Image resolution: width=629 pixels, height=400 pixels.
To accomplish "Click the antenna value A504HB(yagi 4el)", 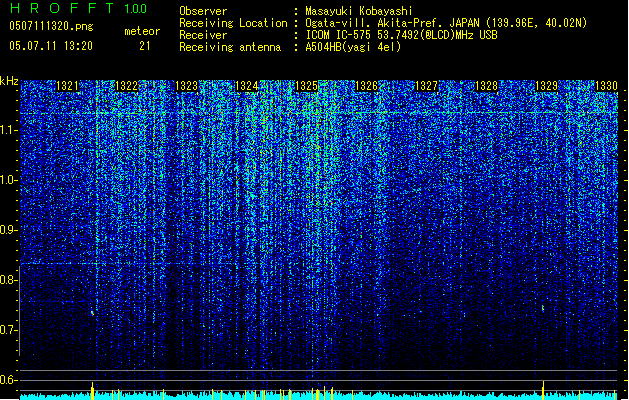I will click(353, 47).
